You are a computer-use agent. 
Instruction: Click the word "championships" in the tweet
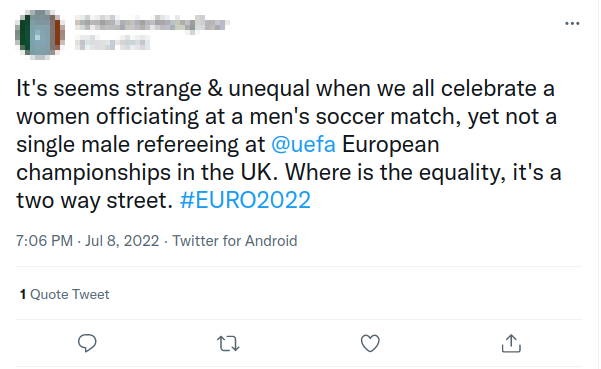(93, 173)
